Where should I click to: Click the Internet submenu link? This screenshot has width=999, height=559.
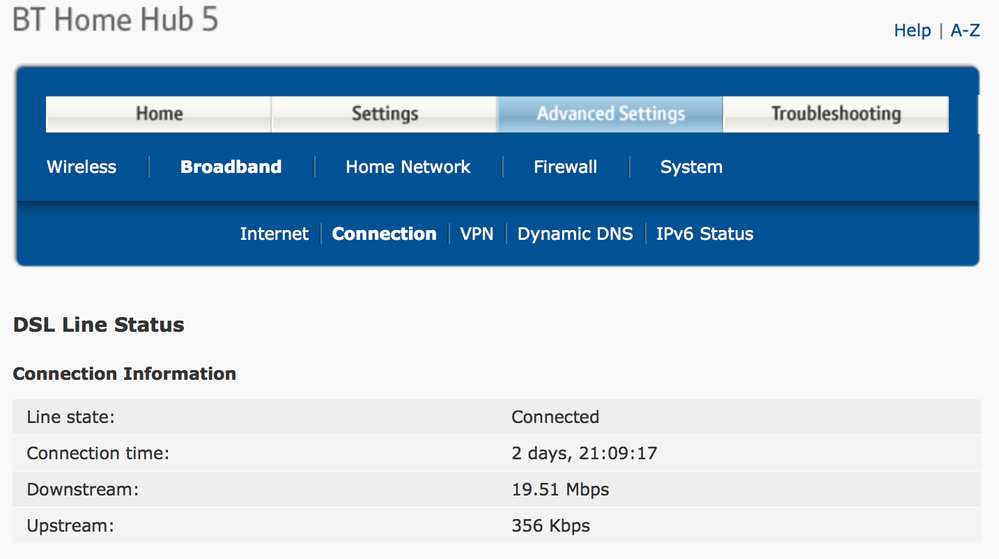point(274,234)
